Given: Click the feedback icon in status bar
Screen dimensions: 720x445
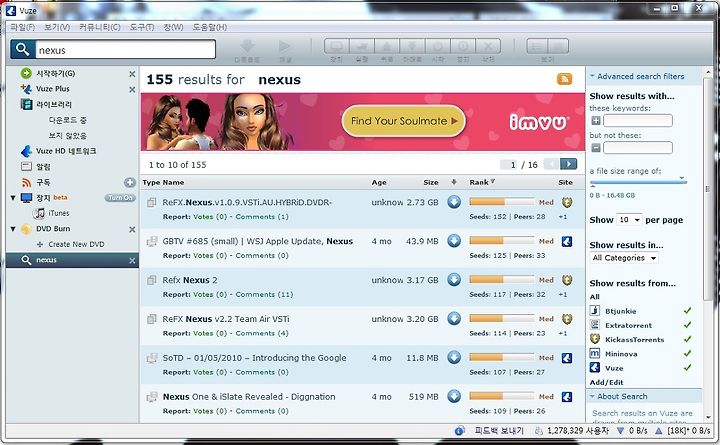Looking at the screenshot, I should click(459, 430).
